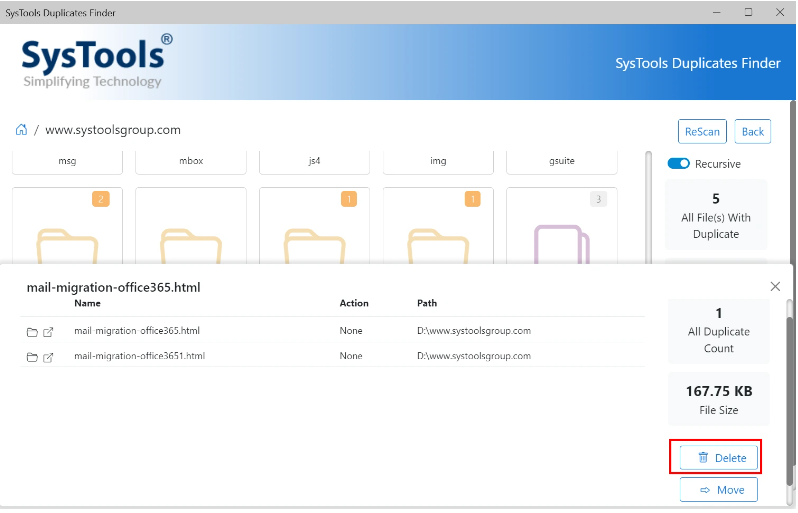Screen dimensions: 798x513
Task: Open mail-migration-office3651.html file externally
Action: [48, 357]
